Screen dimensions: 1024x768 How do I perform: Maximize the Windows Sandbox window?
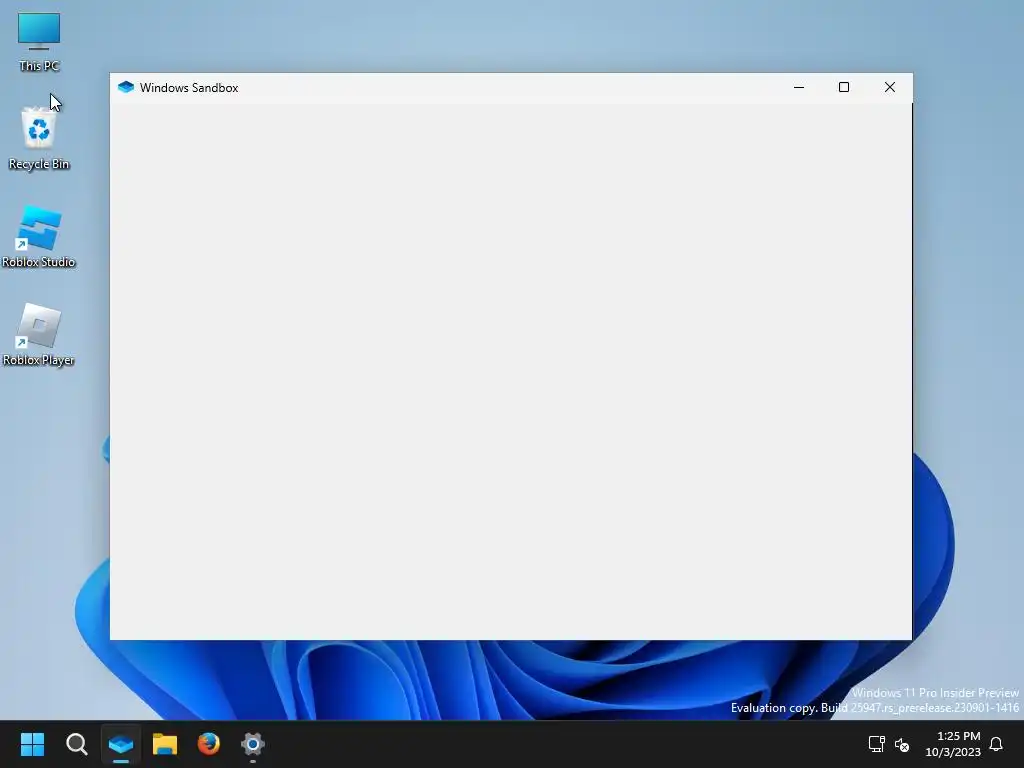[844, 88]
